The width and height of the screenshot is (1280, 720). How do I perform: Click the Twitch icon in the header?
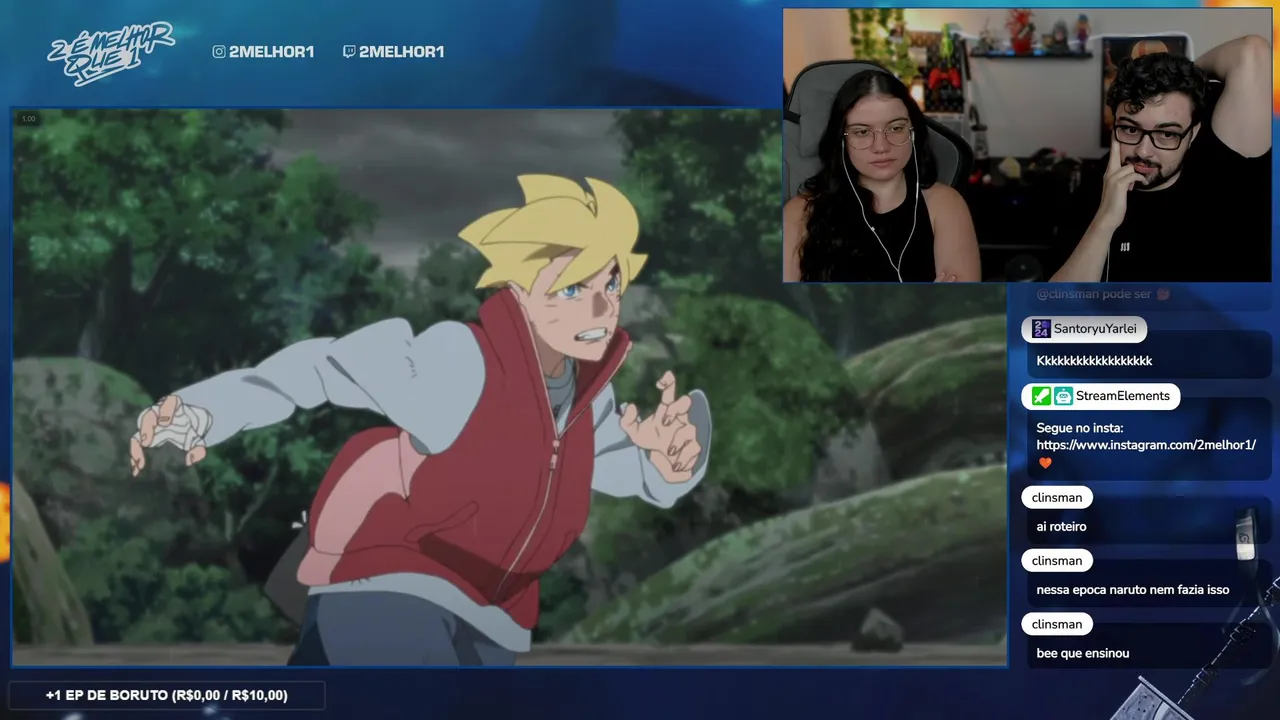pos(348,52)
